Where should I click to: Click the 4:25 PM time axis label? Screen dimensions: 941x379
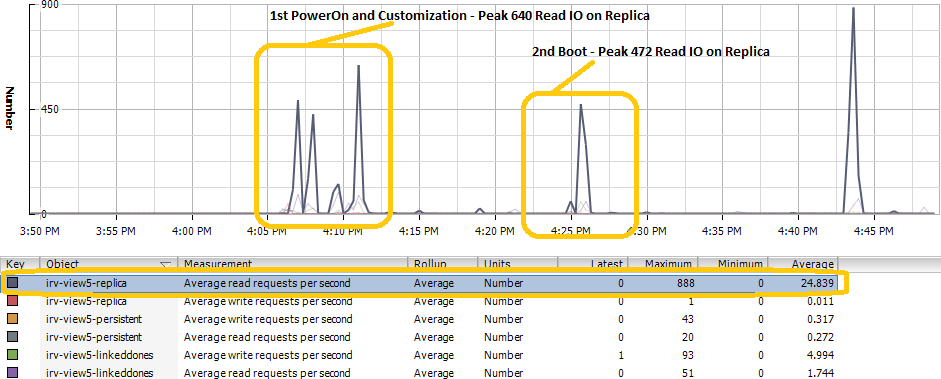point(570,230)
